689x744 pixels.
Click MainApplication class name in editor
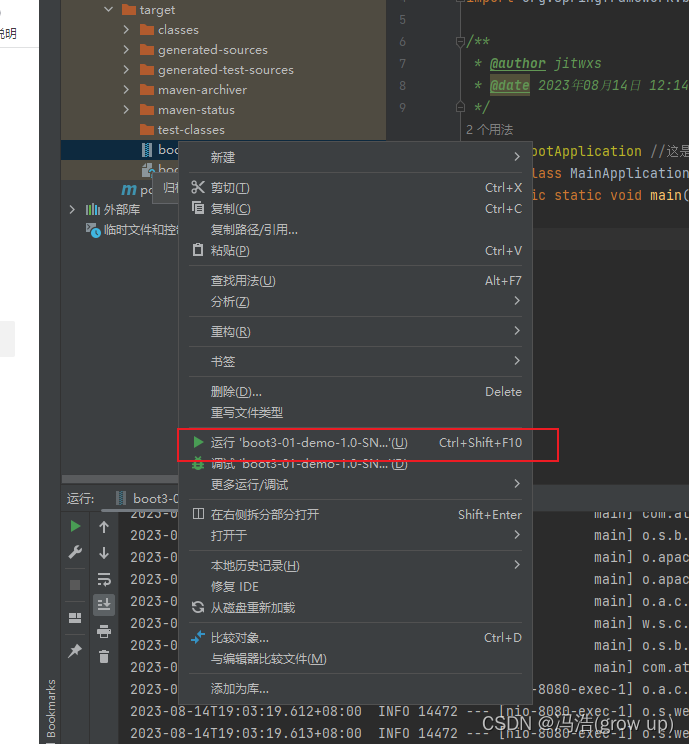pyautogui.click(x=629, y=173)
